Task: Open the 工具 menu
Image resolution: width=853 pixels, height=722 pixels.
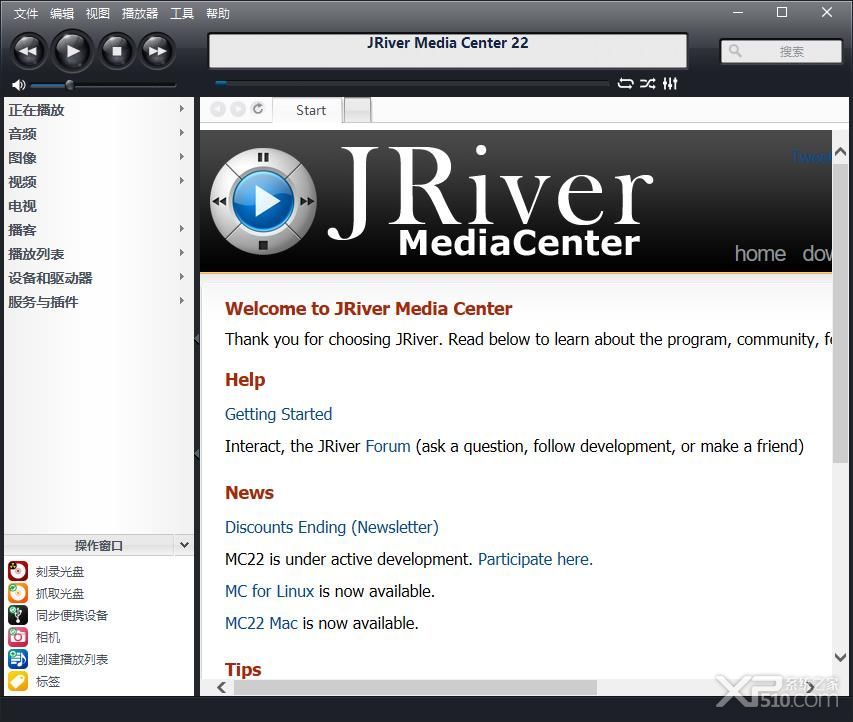Action: coord(182,13)
